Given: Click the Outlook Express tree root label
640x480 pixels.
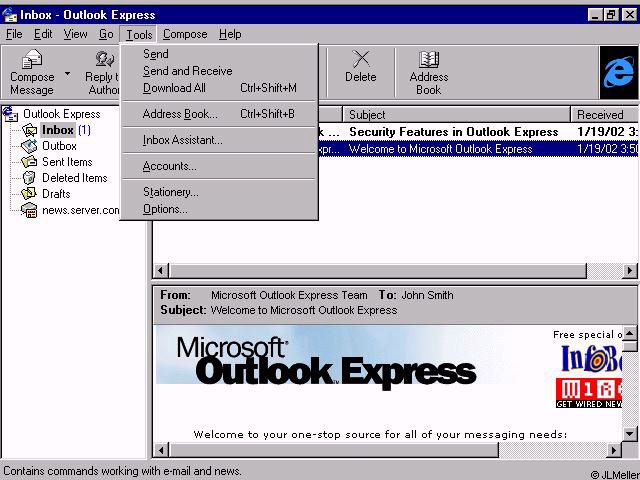Looking at the screenshot, I should pyautogui.click(x=62, y=114).
